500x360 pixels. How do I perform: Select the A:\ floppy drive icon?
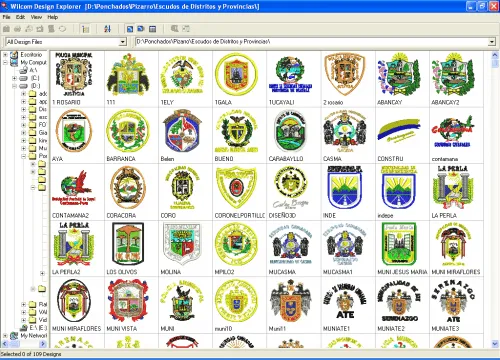click(23, 70)
